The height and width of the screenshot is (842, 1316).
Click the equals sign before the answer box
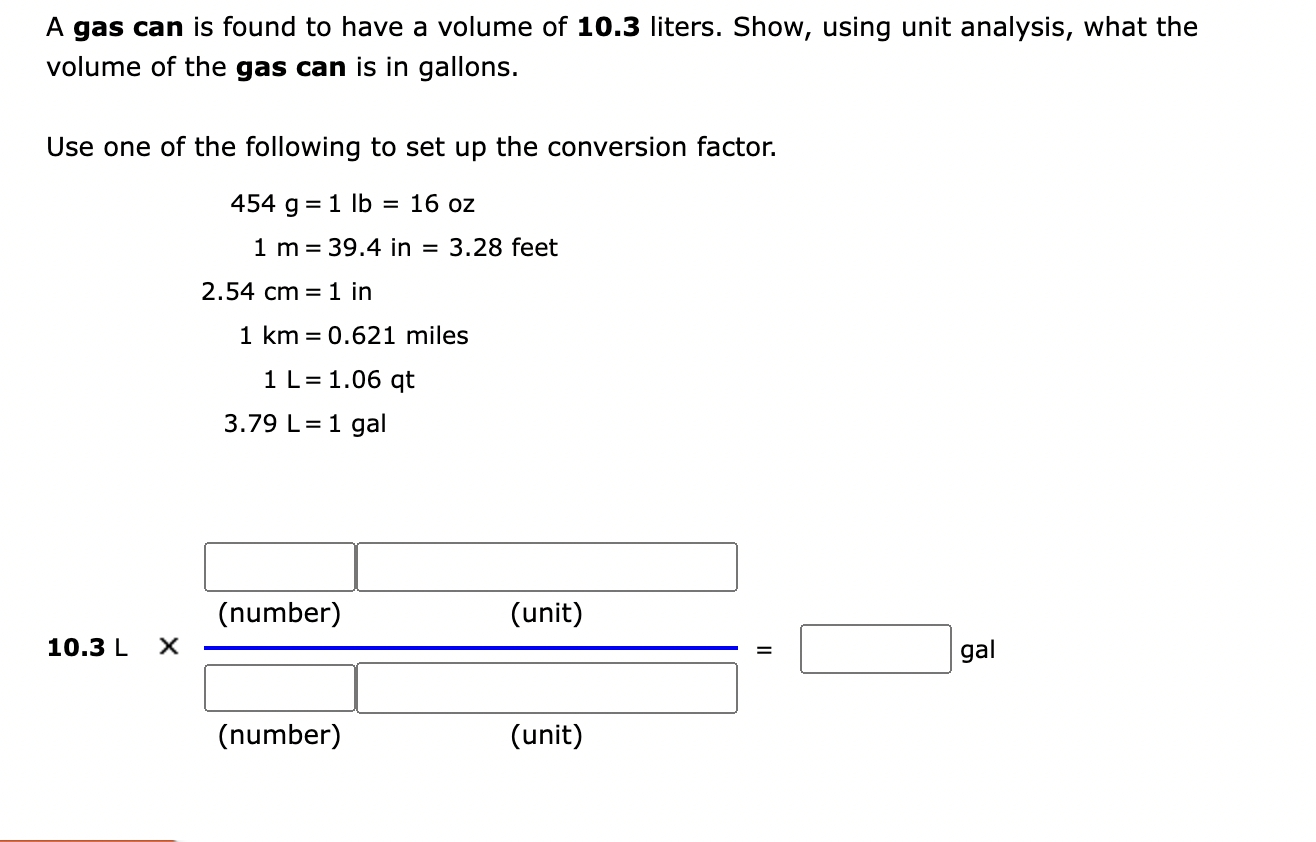click(763, 650)
